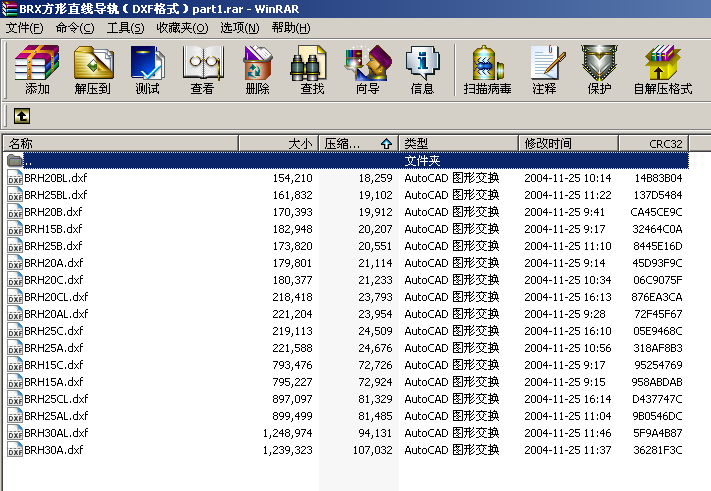The height and width of the screenshot is (491, 711).
Task: Select file BRH25A.dxf
Action: [54, 348]
